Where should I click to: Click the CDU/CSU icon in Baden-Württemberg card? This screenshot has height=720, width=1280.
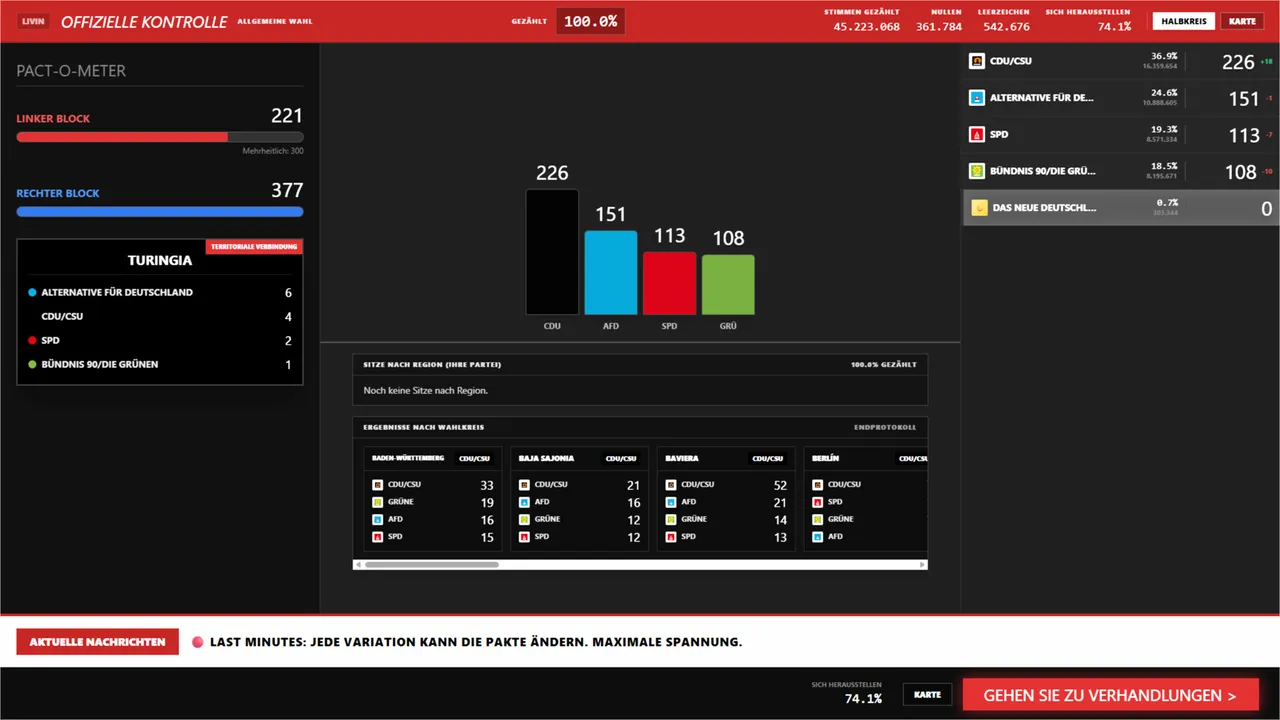[378, 484]
